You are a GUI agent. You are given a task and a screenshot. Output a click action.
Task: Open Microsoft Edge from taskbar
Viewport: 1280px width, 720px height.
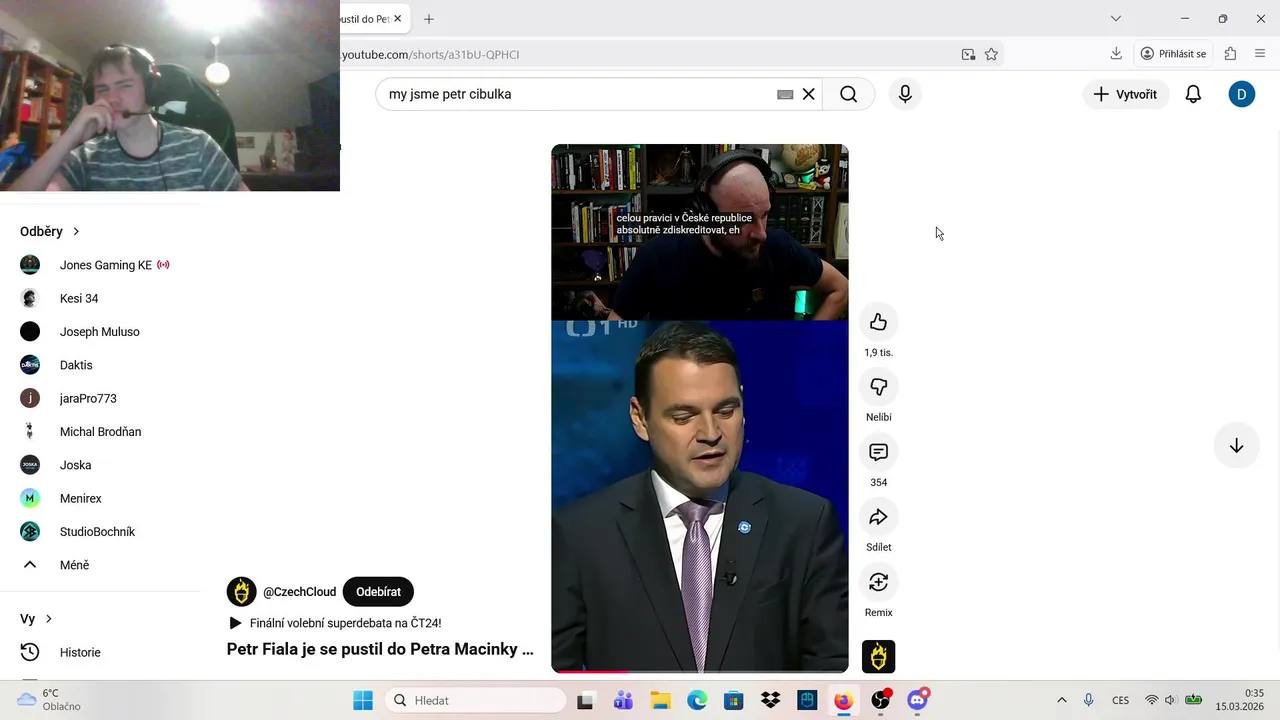click(x=697, y=701)
